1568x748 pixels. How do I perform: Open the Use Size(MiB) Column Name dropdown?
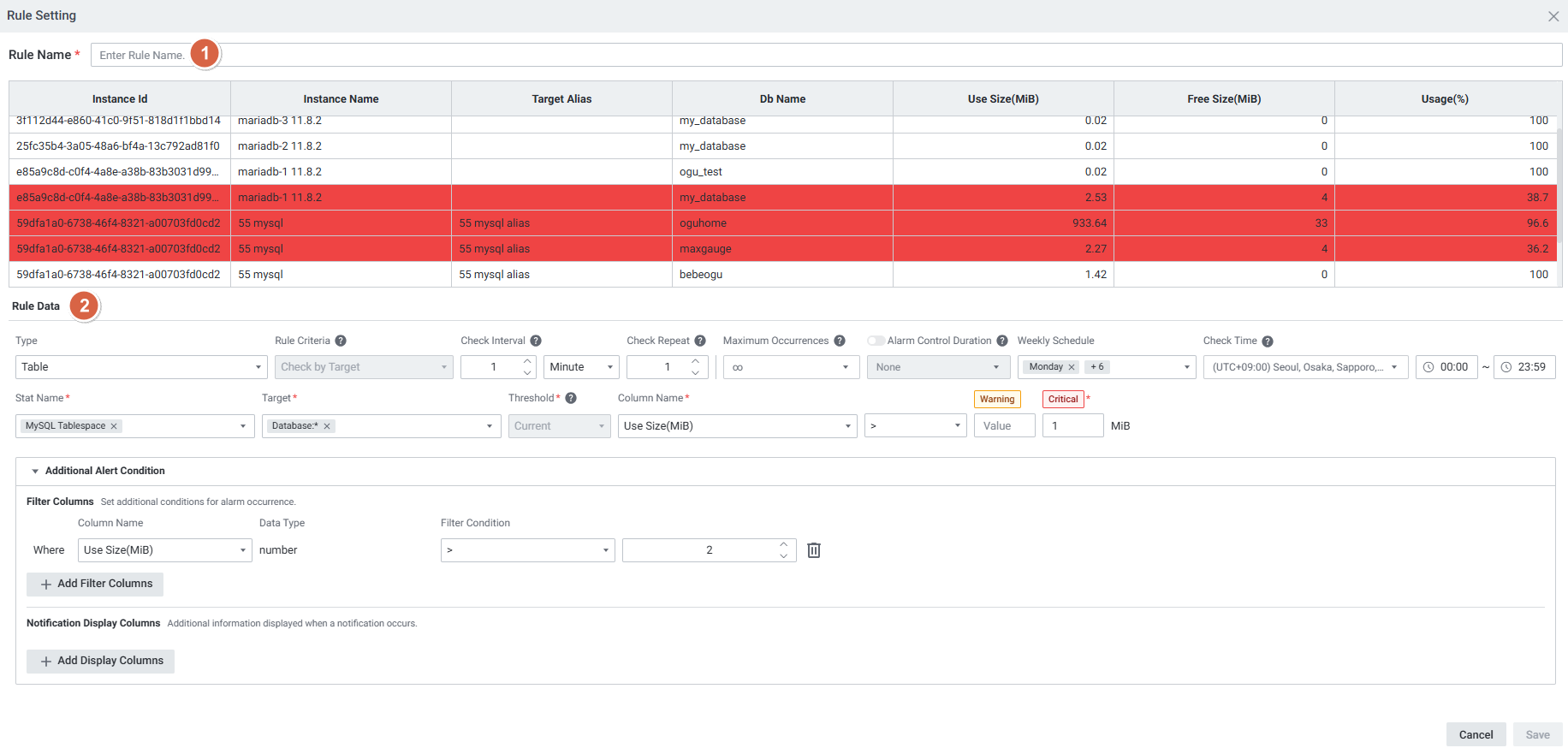(x=737, y=426)
